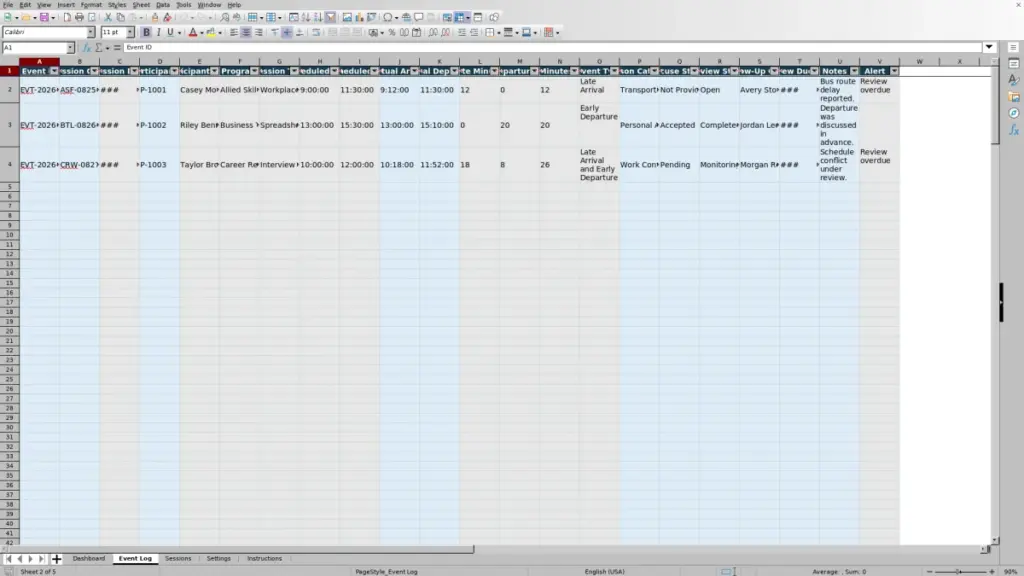The width and height of the screenshot is (1024, 576).
Task: Click English (USA) language in status bar
Action: 604,571
